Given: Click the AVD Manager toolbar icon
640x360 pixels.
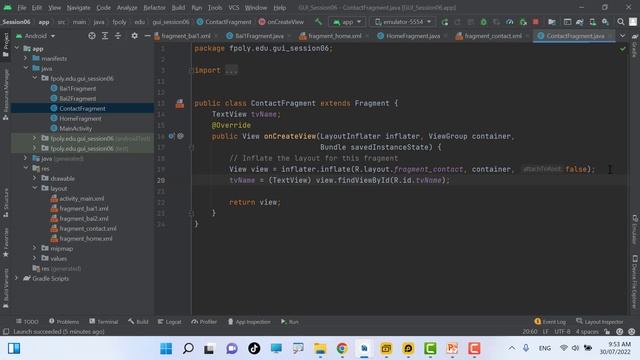Looking at the screenshot, I should tap(592, 22).
